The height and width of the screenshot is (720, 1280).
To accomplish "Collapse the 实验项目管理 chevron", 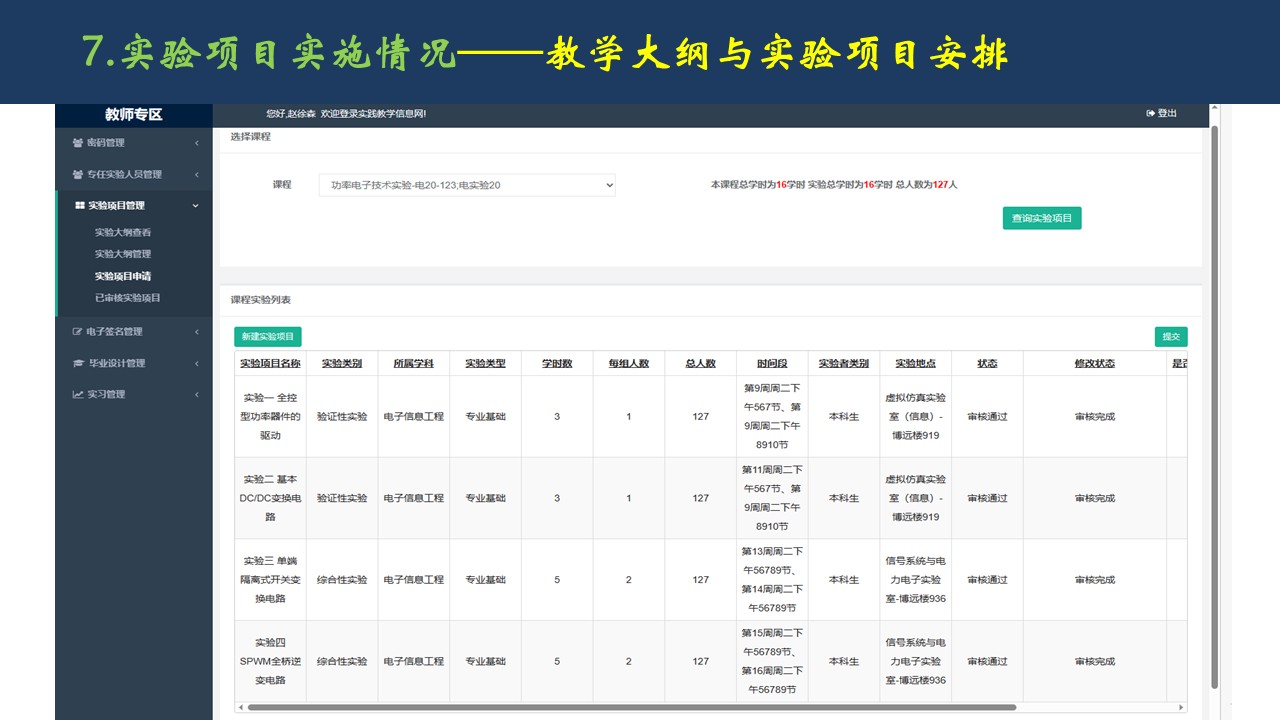I will tap(196, 206).
